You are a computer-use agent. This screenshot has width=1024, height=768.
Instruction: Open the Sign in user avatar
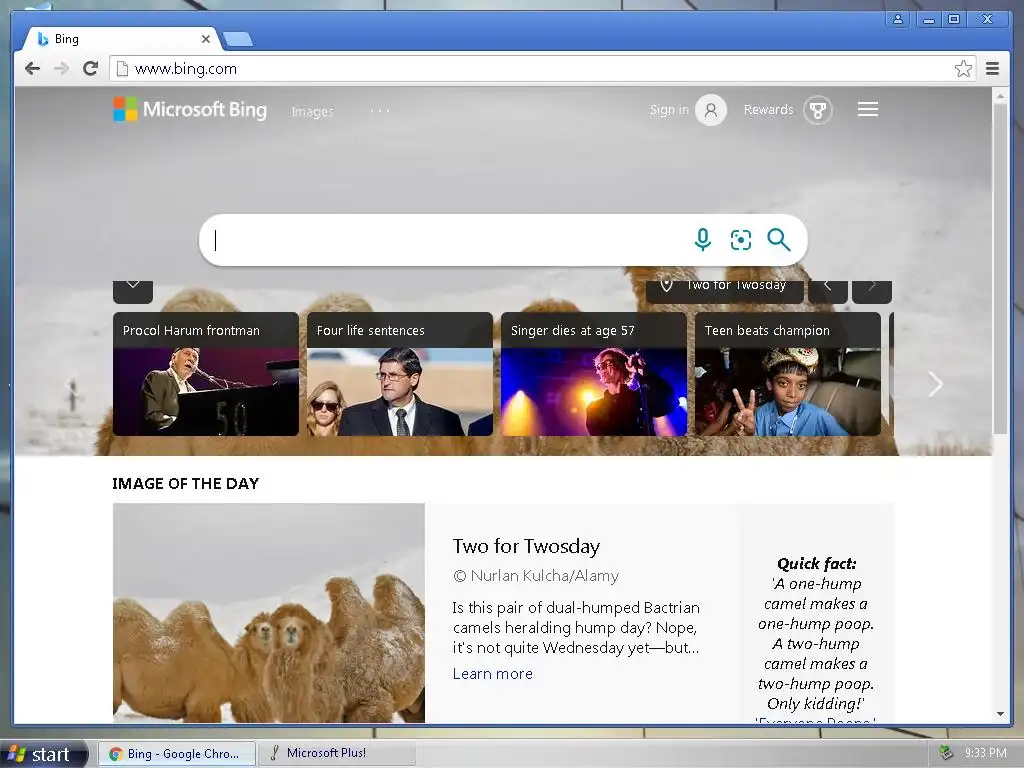711,110
